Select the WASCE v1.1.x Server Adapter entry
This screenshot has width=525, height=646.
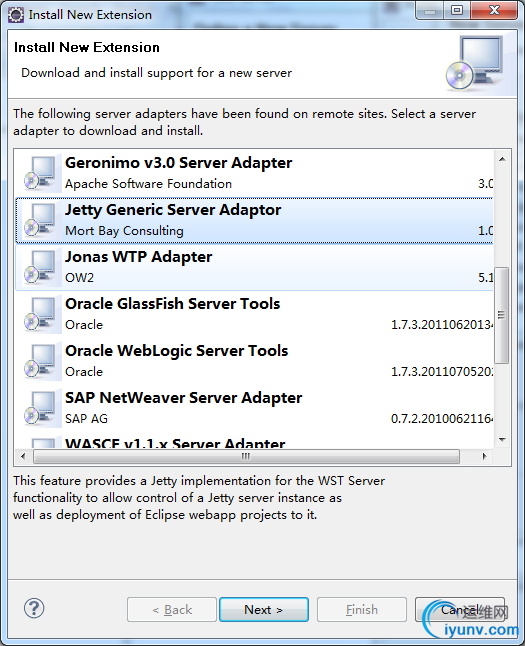(254, 441)
